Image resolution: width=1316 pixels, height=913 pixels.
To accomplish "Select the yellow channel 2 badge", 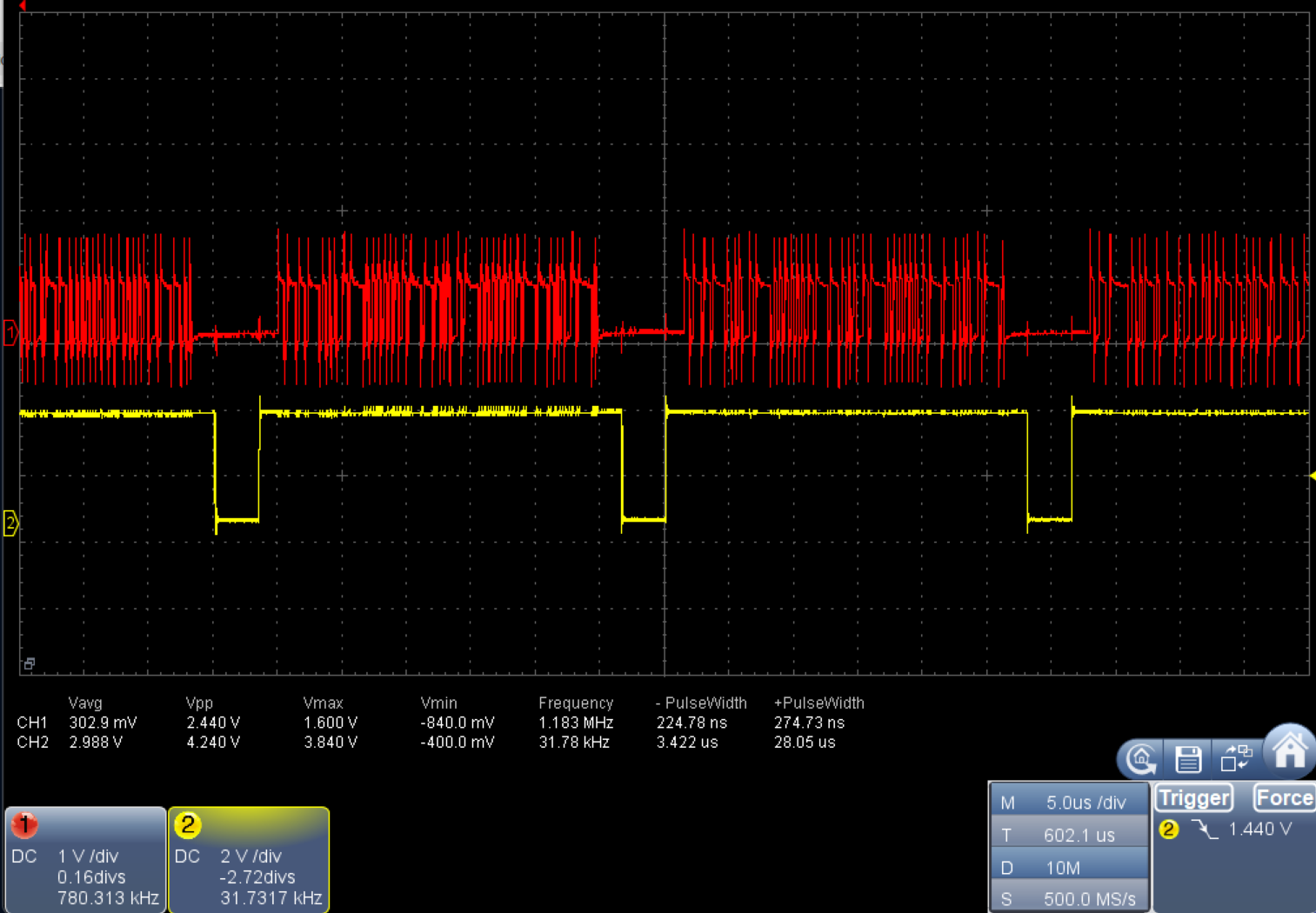I will pyautogui.click(x=187, y=824).
